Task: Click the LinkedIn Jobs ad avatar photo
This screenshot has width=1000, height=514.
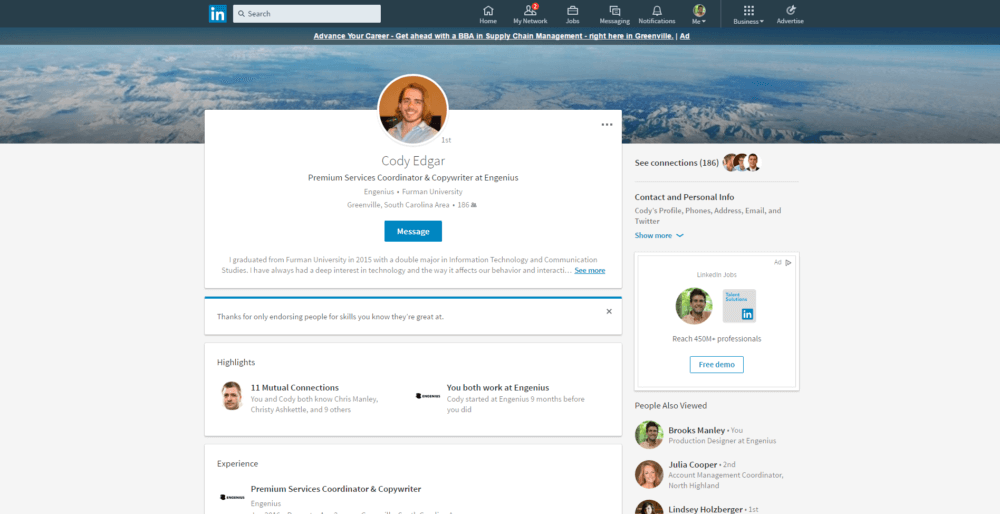Action: pyautogui.click(x=694, y=306)
